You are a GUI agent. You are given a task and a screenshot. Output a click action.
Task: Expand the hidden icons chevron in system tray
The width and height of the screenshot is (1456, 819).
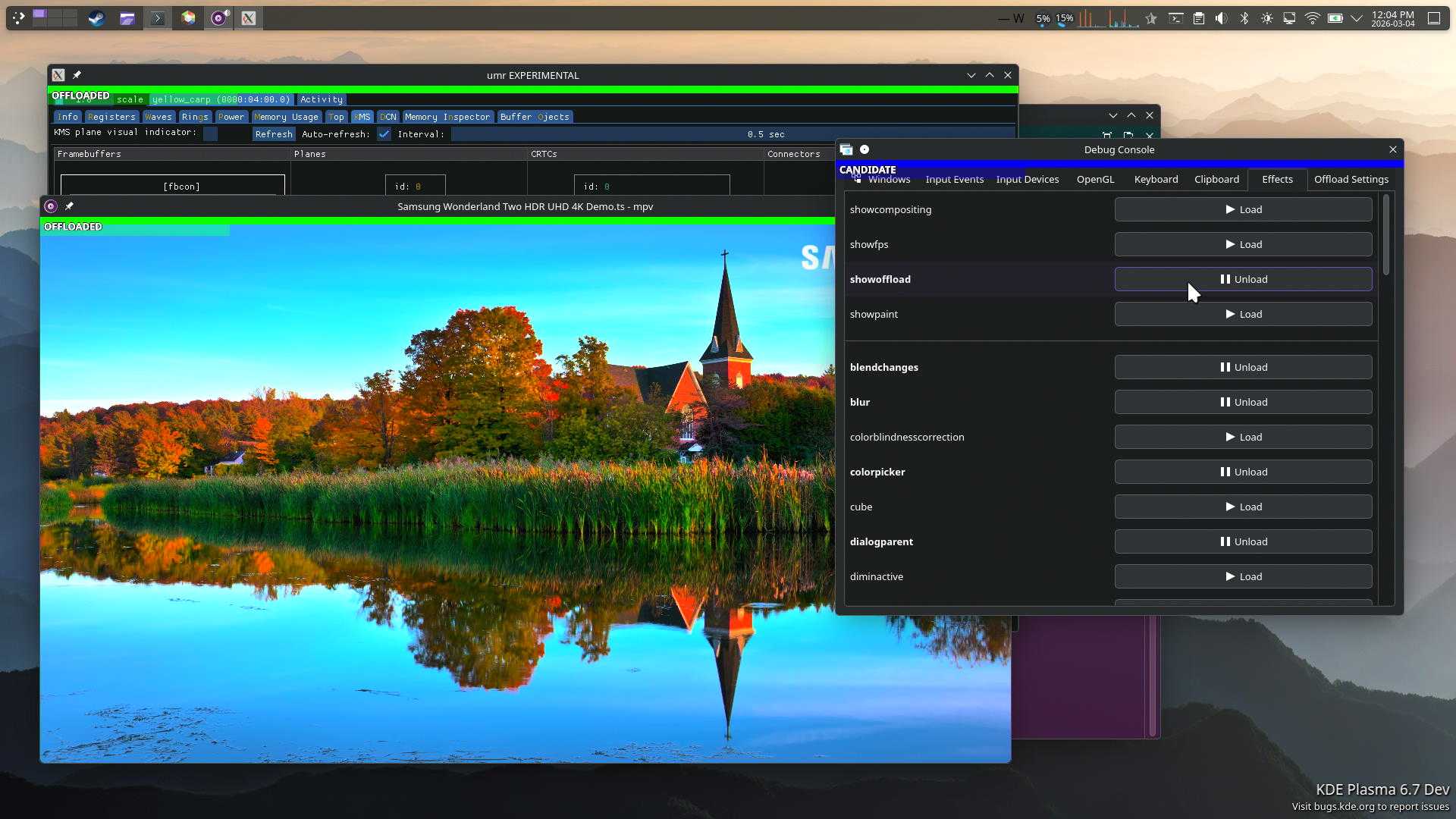[1357, 18]
